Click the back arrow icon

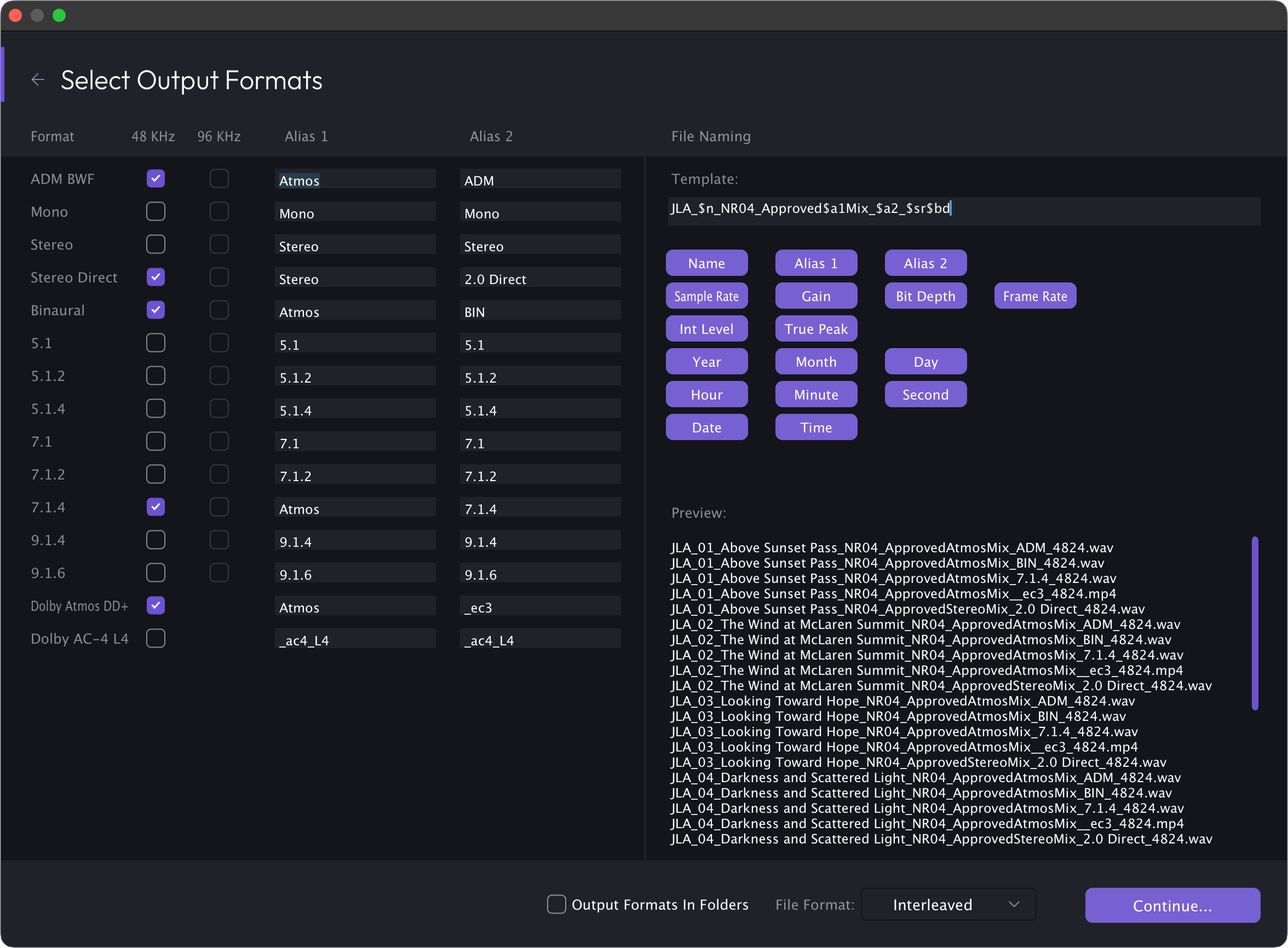tap(38, 80)
